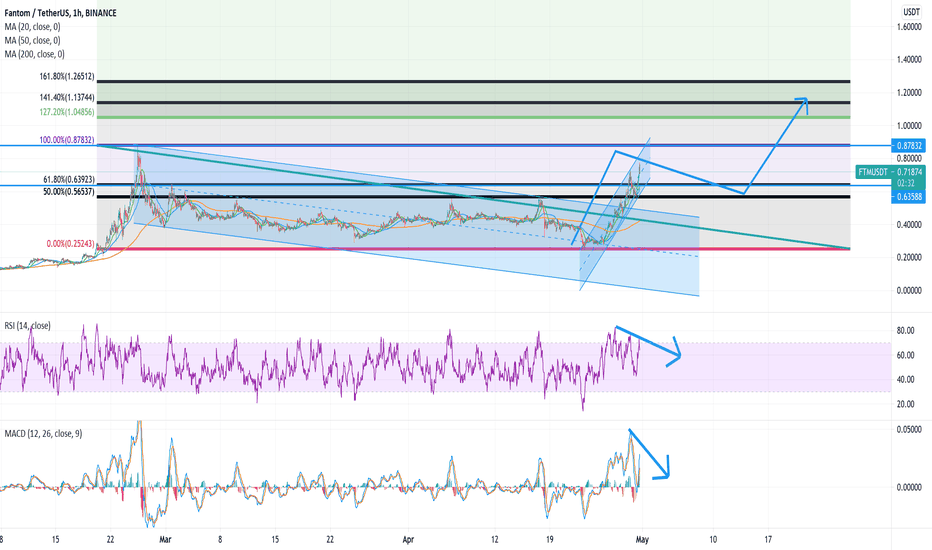Click the Fantom / TetherUS symbol title
The height and width of the screenshot is (550, 932).
click(61, 13)
